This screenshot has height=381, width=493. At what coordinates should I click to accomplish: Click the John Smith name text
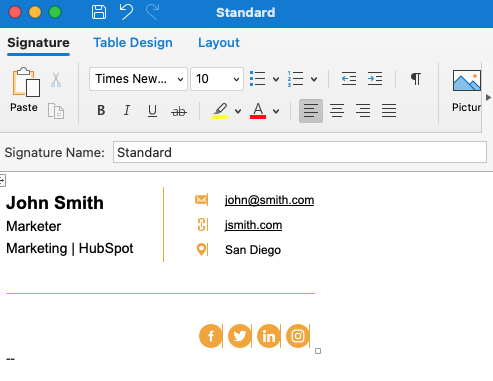pos(55,203)
